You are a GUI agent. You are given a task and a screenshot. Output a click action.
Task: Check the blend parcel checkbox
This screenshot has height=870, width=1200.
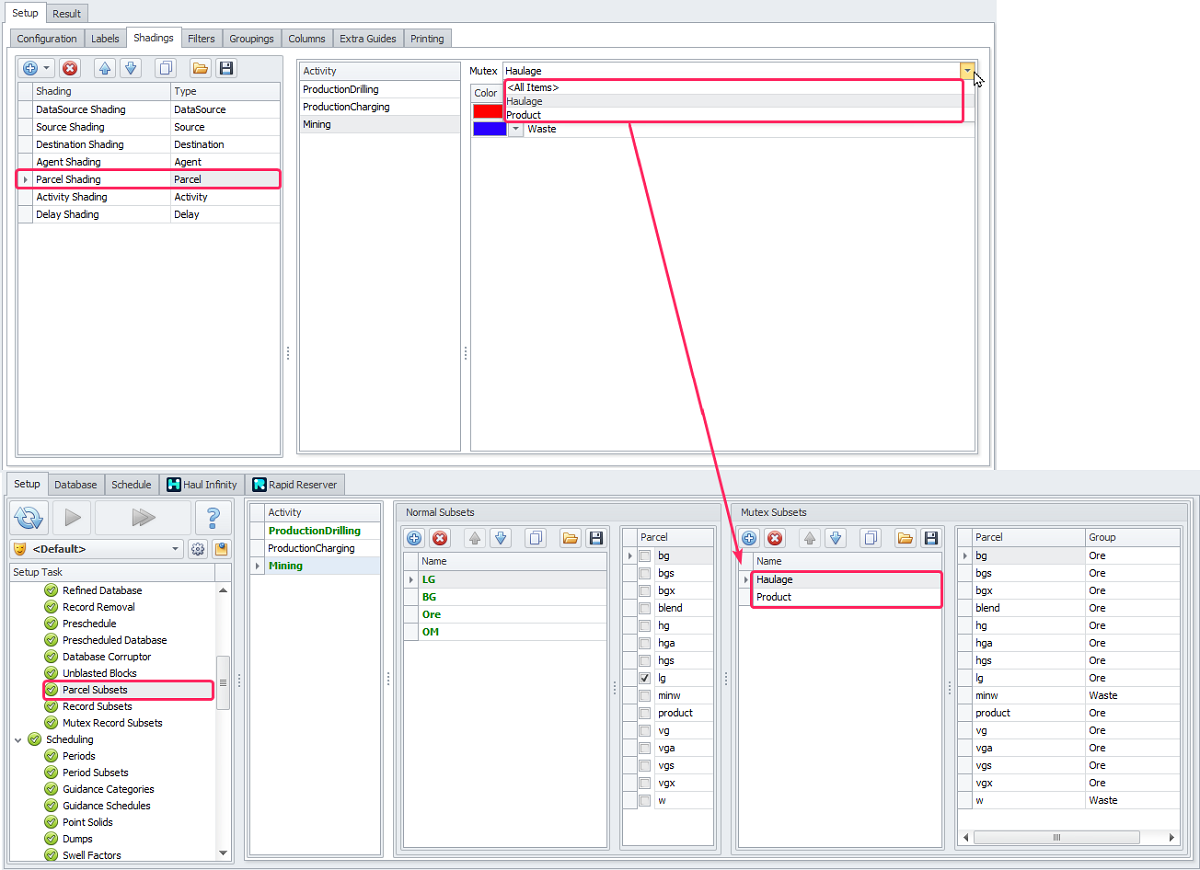pos(645,608)
